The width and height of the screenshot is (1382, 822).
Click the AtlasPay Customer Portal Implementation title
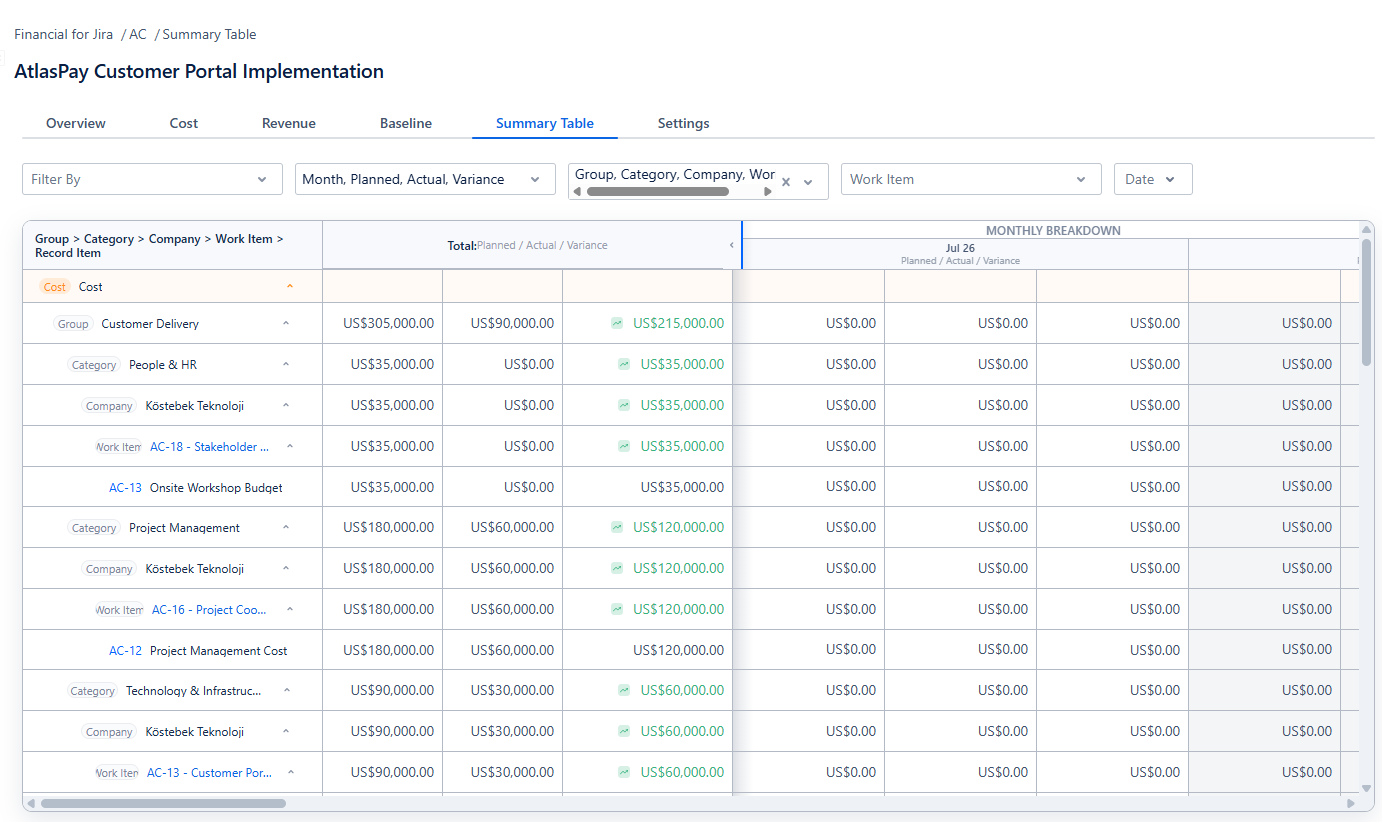(199, 71)
